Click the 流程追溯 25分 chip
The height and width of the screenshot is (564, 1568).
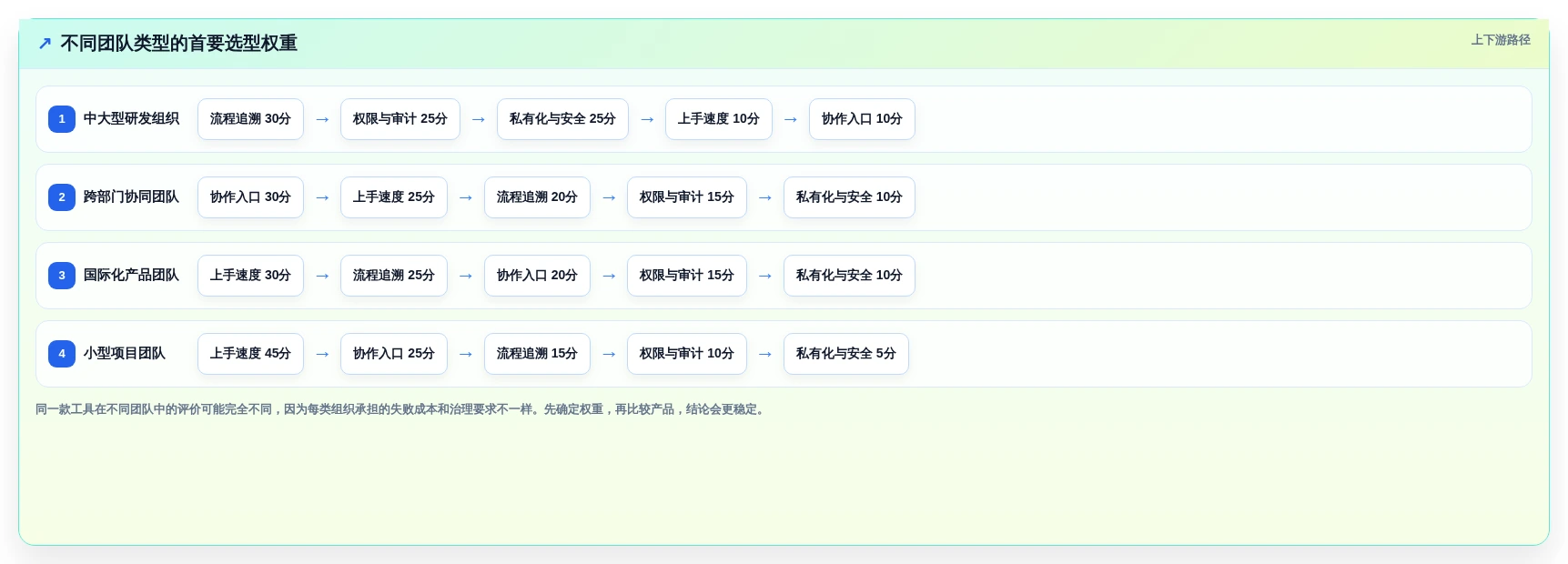394,276
